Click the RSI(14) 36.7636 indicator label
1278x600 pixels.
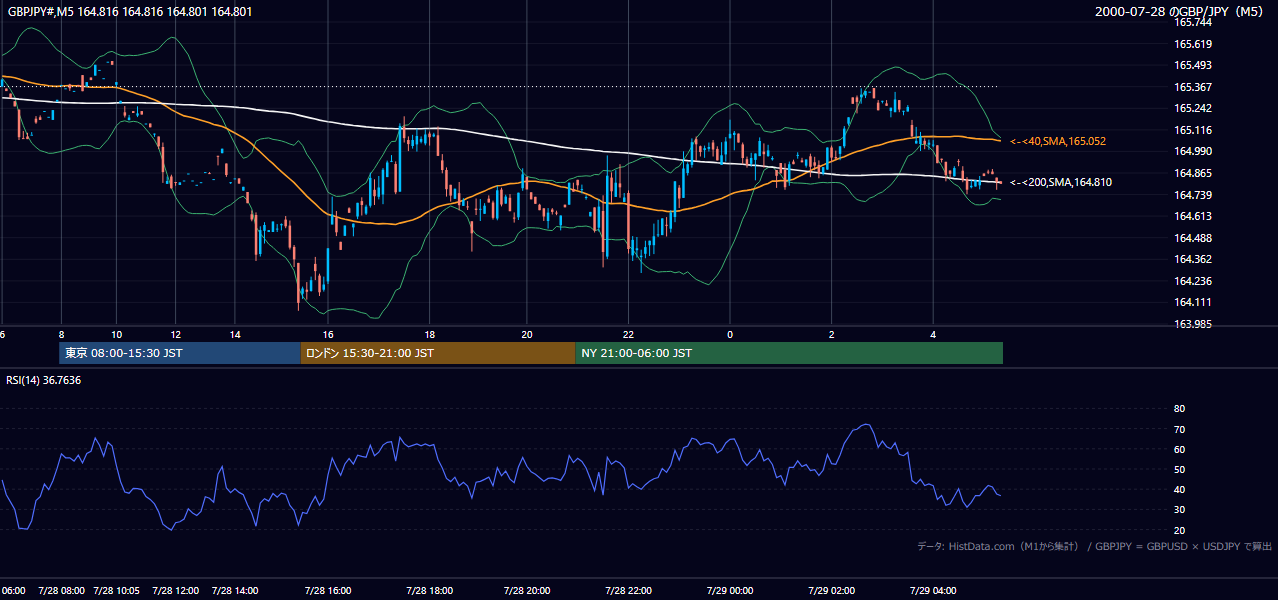[44, 380]
